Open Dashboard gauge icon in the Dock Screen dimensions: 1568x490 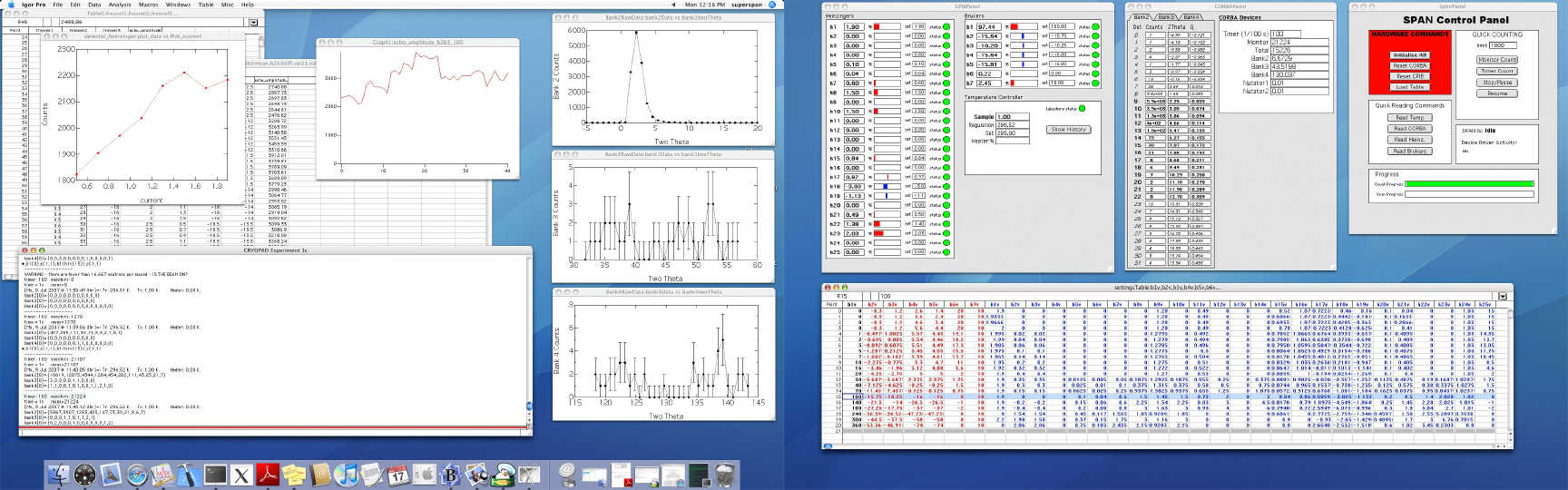point(85,474)
